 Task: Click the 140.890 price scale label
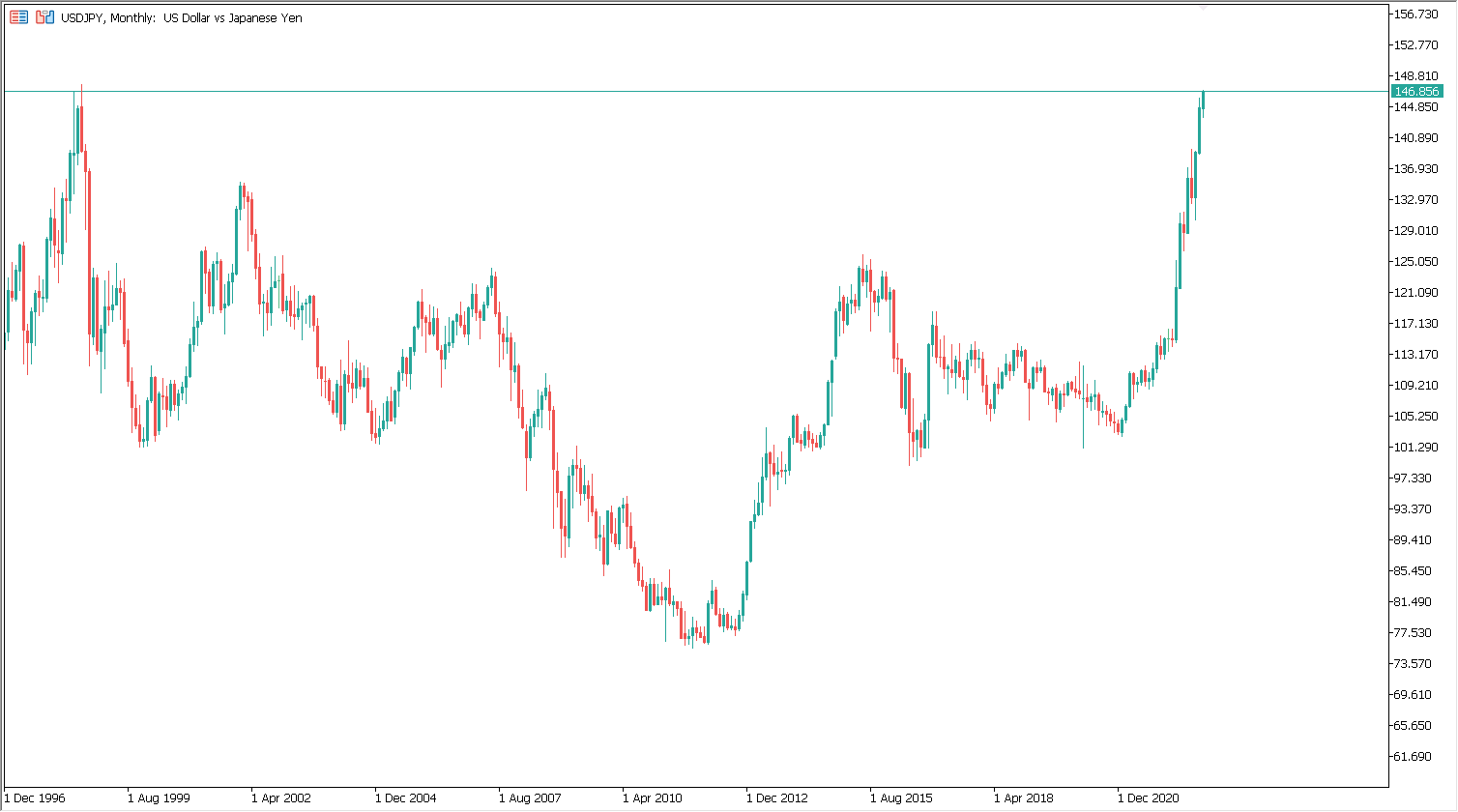click(1417, 137)
